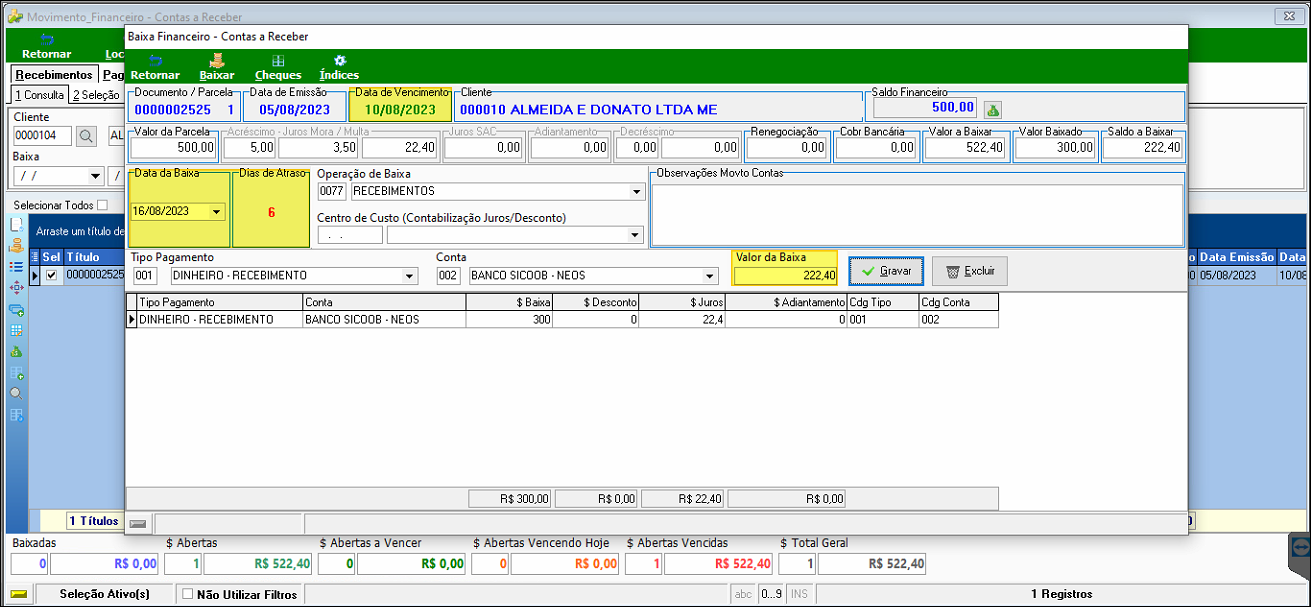Click the Excluir button
Viewport: 1311px width, 607px height.
click(969, 271)
